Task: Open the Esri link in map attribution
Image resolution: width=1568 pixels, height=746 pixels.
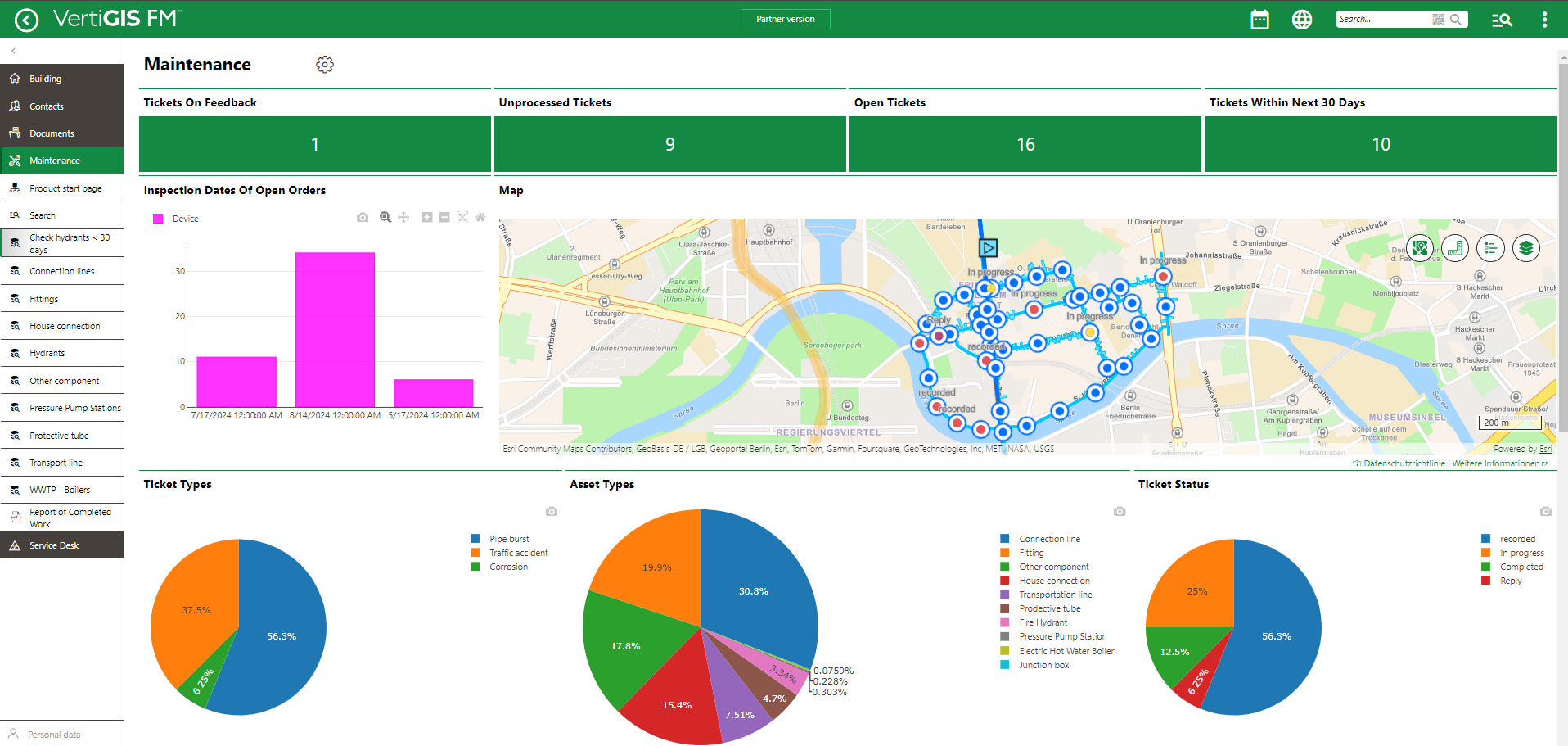Action: [x=1545, y=449]
